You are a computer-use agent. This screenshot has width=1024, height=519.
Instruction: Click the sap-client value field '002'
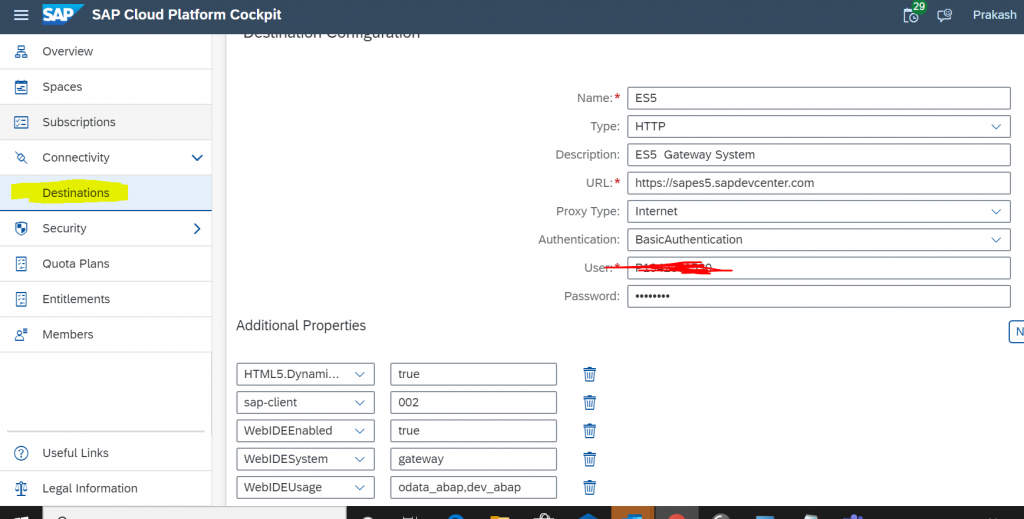tap(473, 402)
